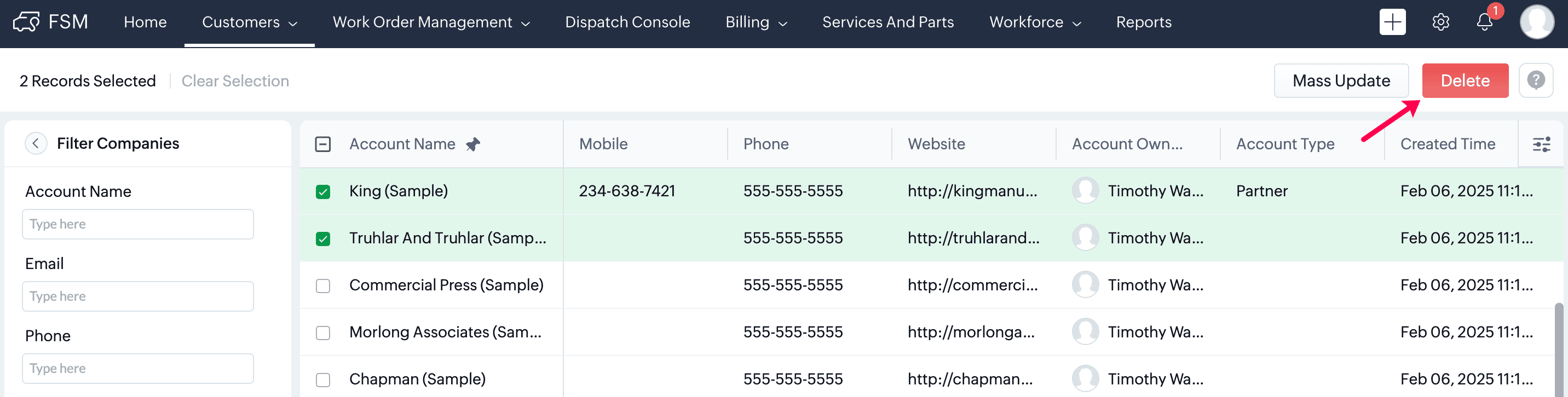Screen dimensions: 1568x397
Task: Go to the Dispatch Console tab
Action: coord(627,22)
